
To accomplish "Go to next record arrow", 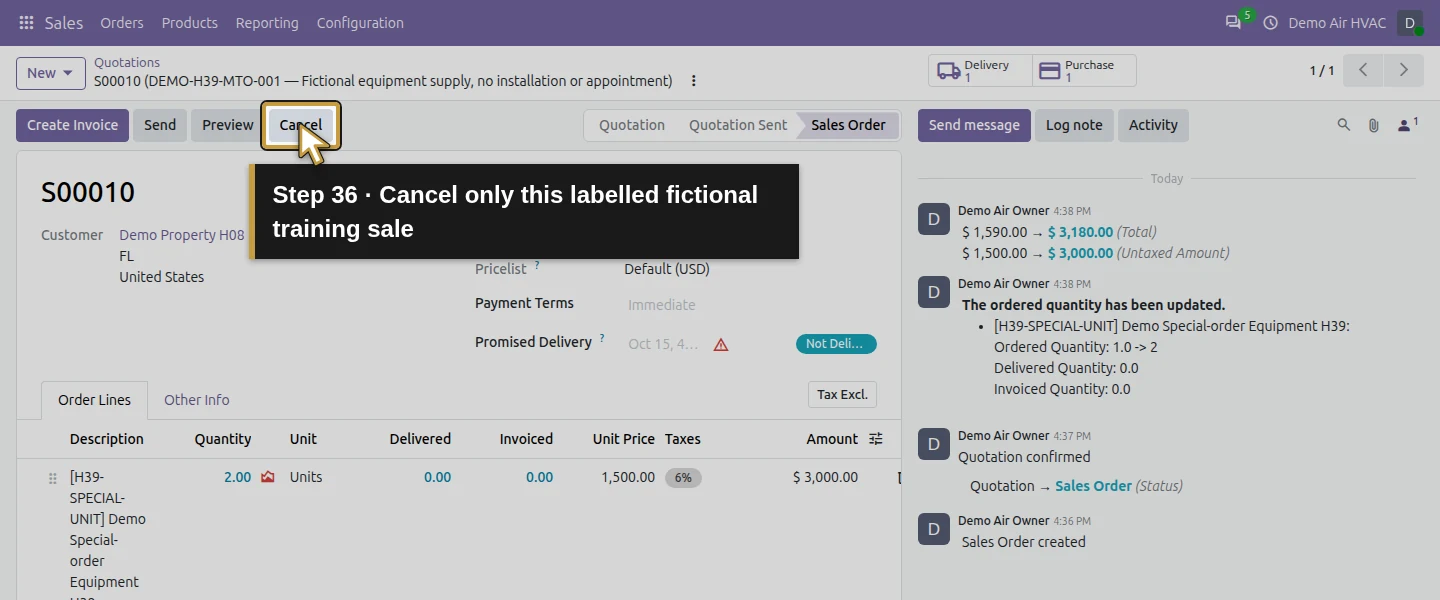I will point(1403,71).
